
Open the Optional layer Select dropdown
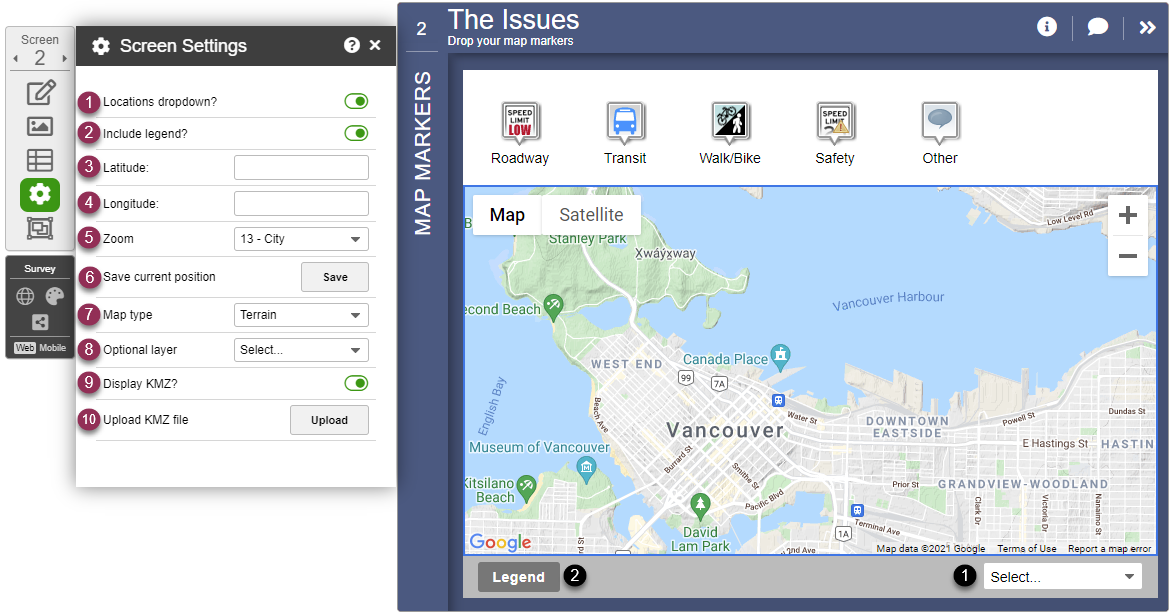[x=301, y=350]
